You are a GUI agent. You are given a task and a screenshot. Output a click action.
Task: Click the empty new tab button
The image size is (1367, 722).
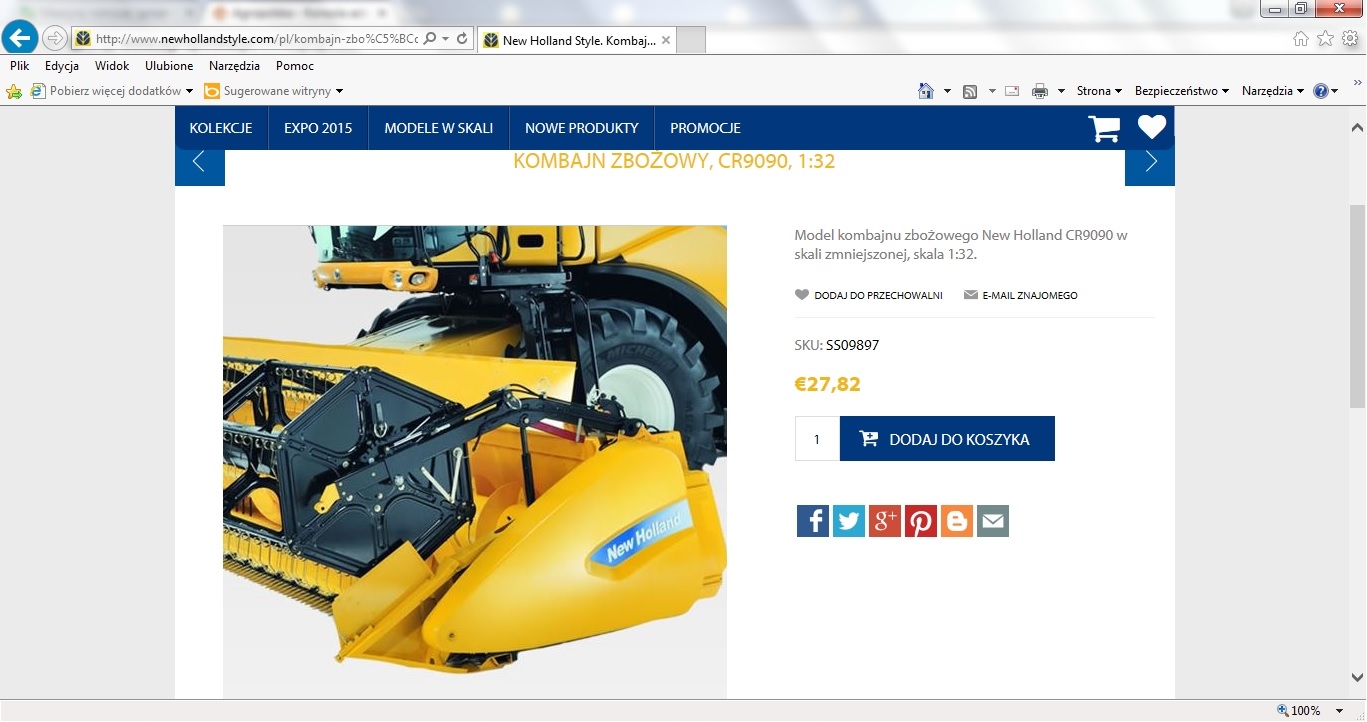[692, 40]
